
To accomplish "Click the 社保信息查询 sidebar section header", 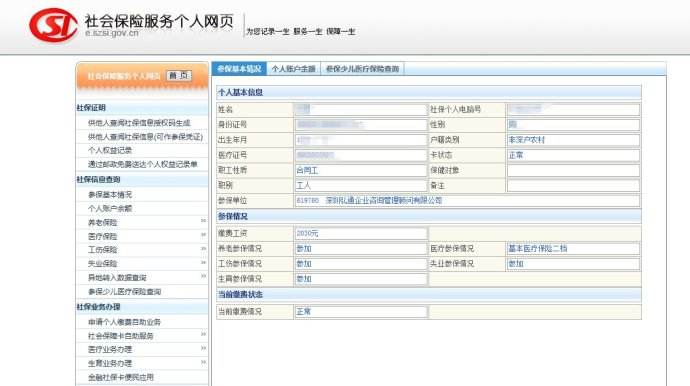I will pyautogui.click(x=99, y=180).
